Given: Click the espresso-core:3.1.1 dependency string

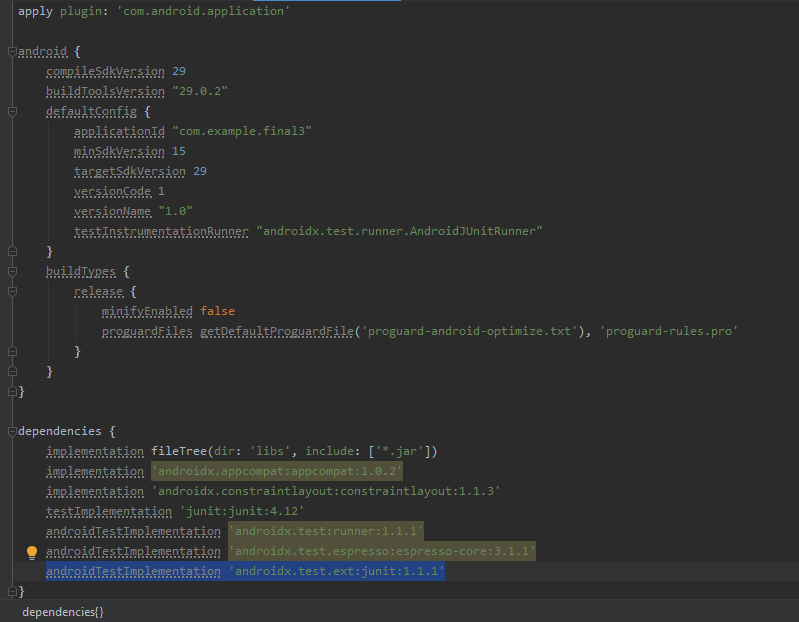Looking at the screenshot, I should (x=382, y=551).
